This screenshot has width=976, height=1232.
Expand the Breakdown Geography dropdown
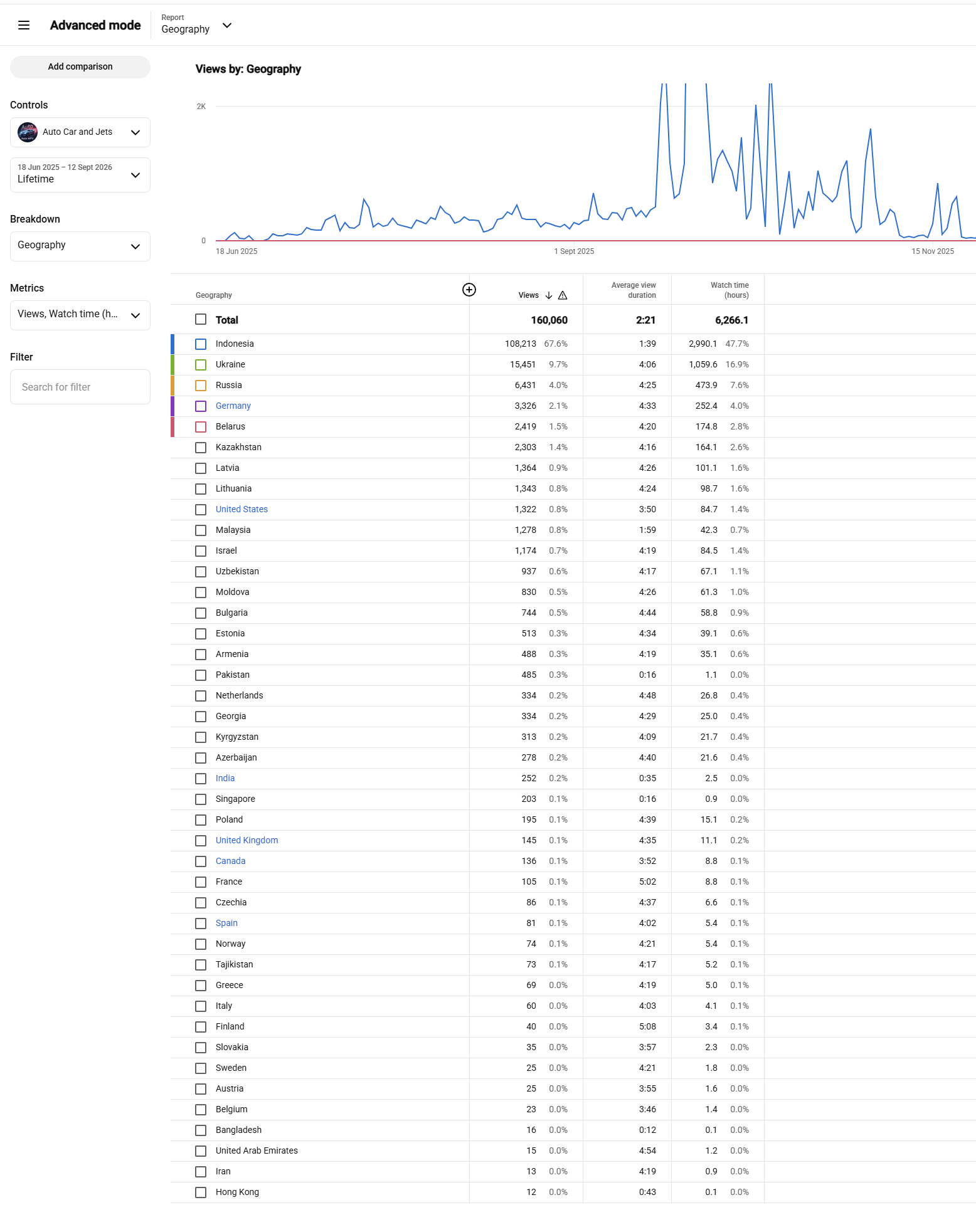pos(80,246)
